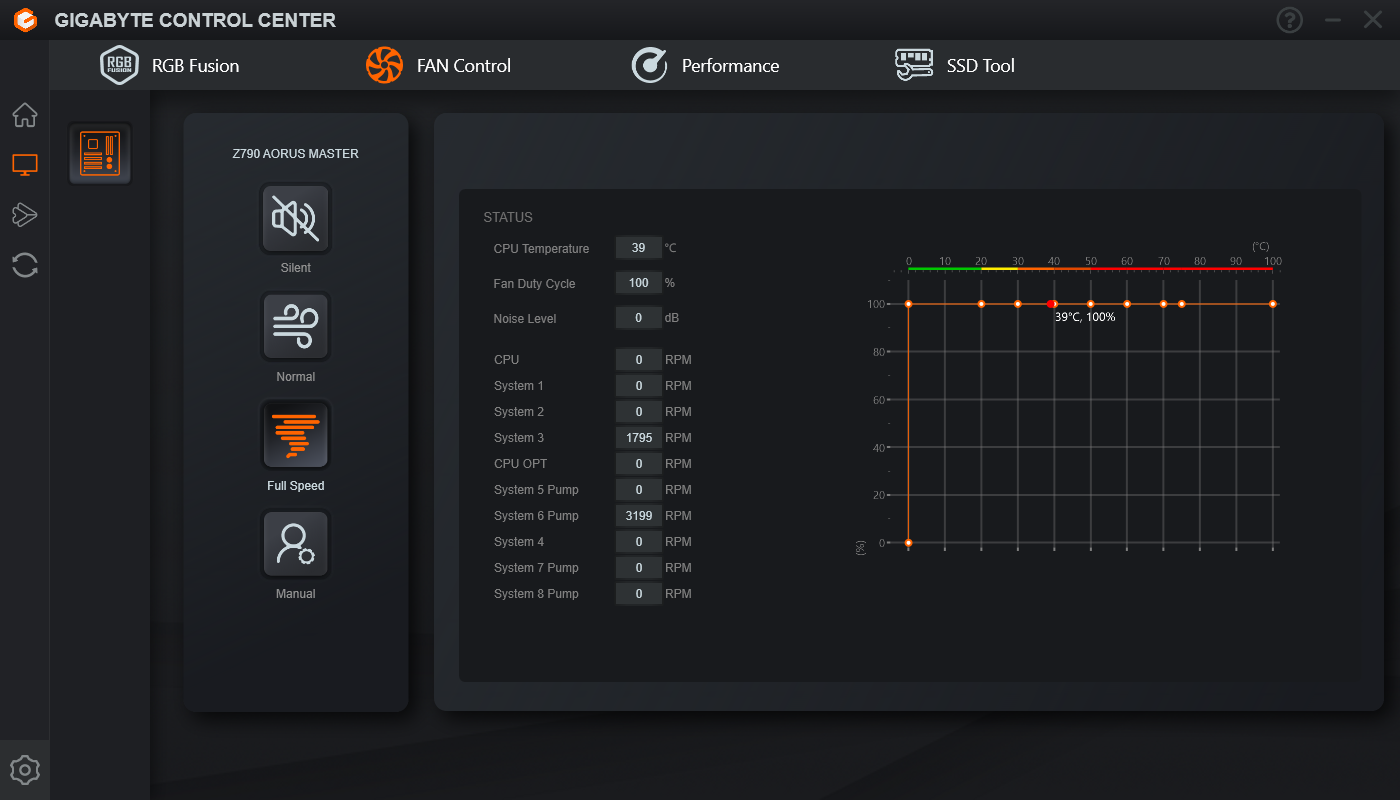Click the red current-temperature marker on the curve
The width and height of the screenshot is (1400, 800).
1051,304
